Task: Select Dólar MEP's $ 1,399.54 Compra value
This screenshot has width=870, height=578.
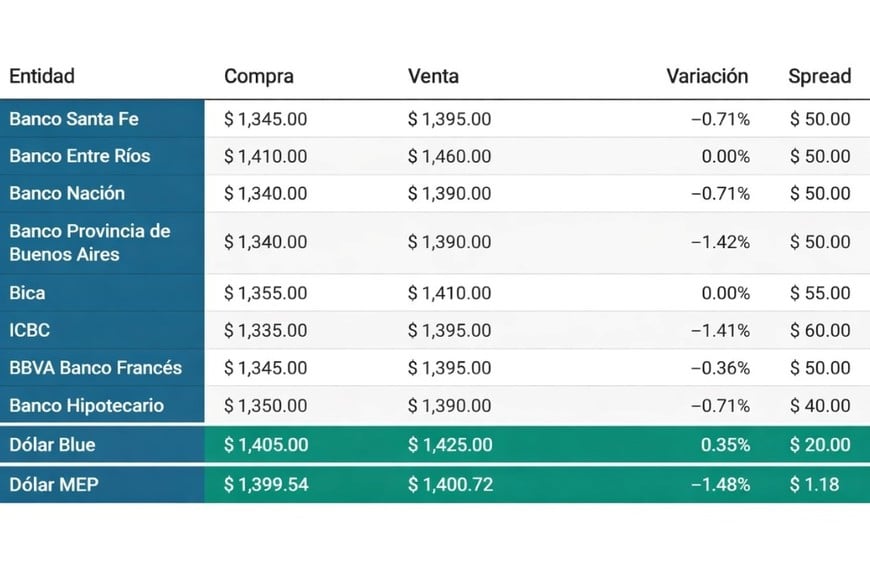Action: 265,484
